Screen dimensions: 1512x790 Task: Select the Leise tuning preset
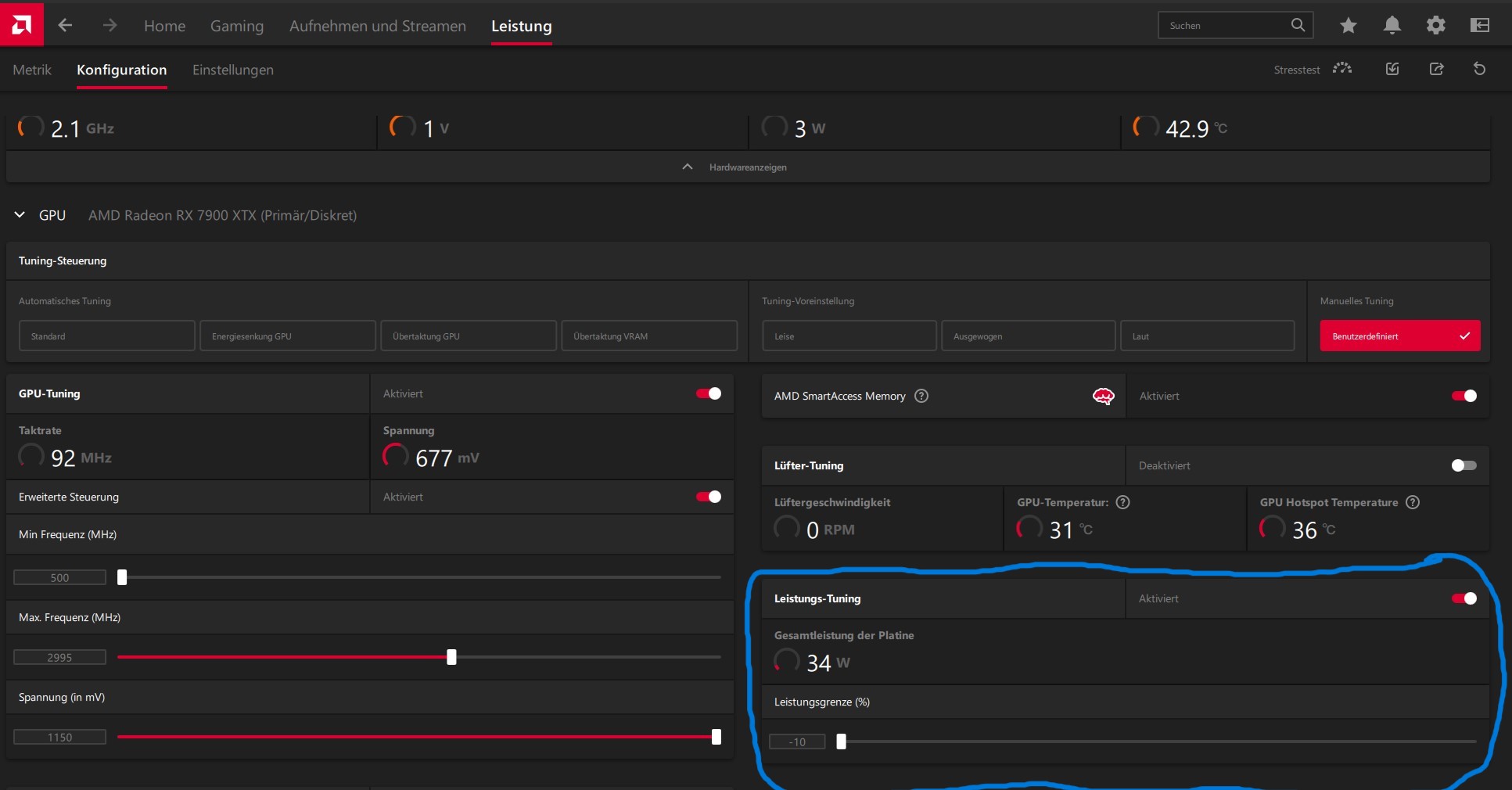[849, 336]
